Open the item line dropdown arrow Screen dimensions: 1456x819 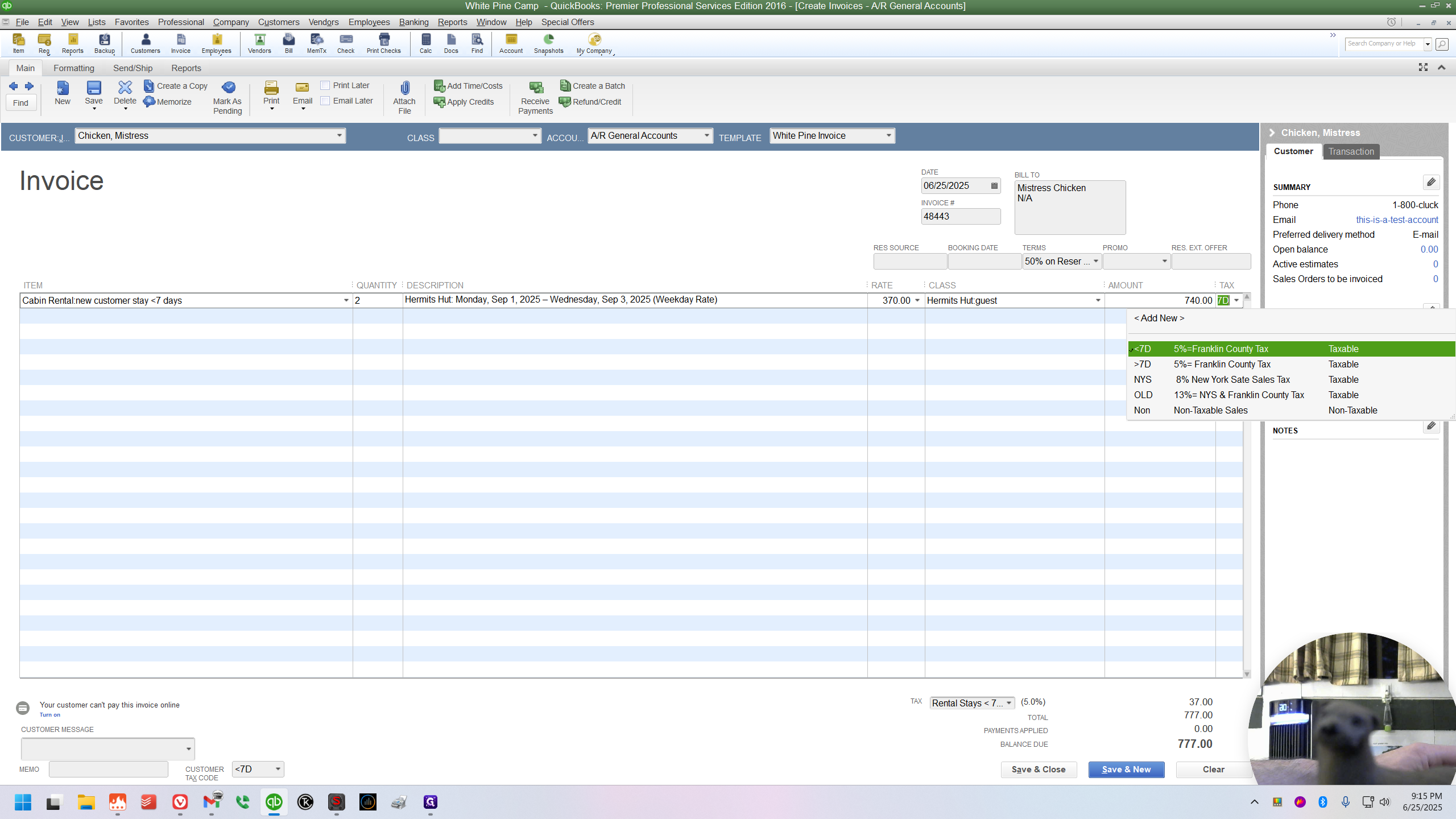click(x=346, y=300)
